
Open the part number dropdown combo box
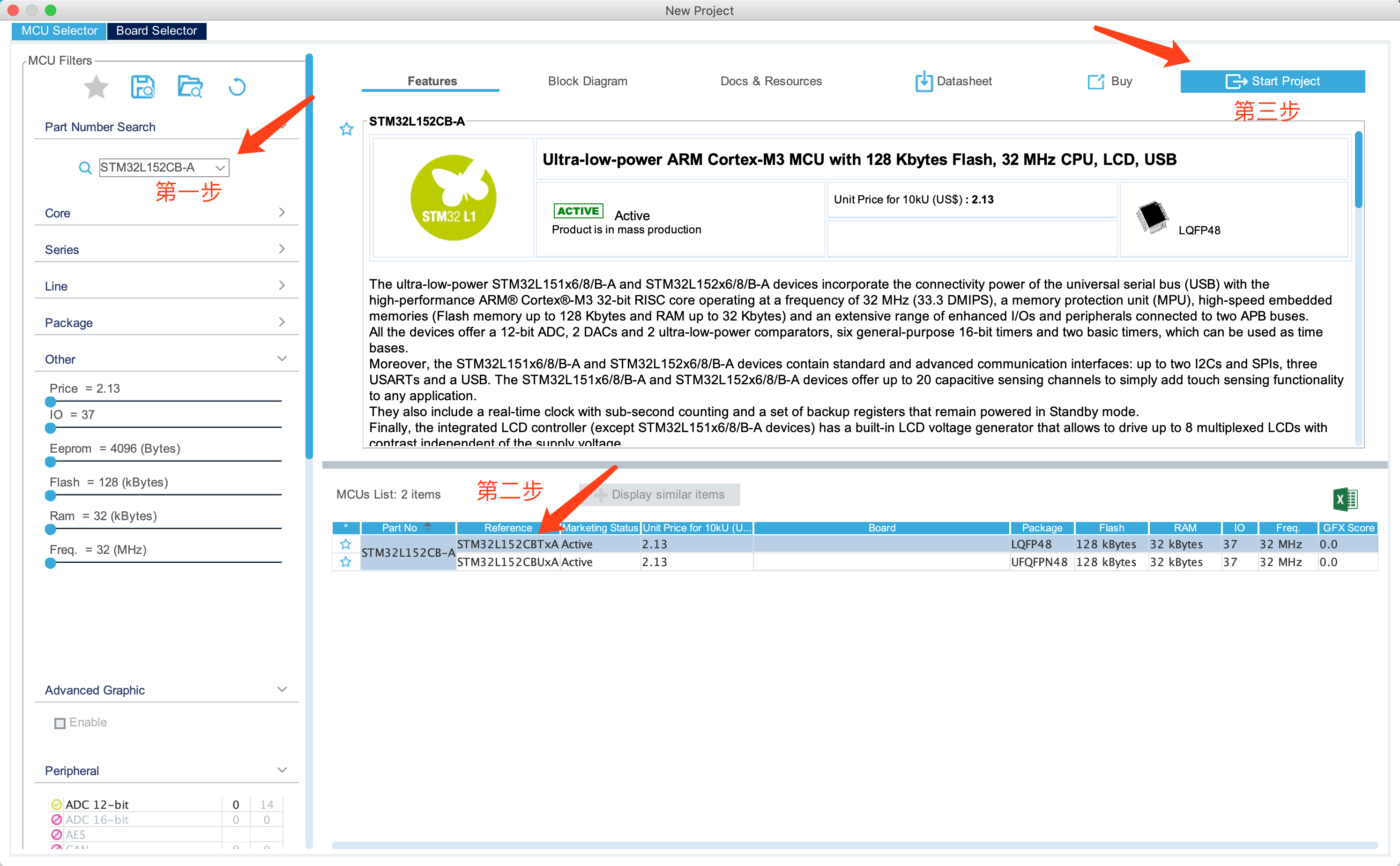pyautogui.click(x=220, y=168)
